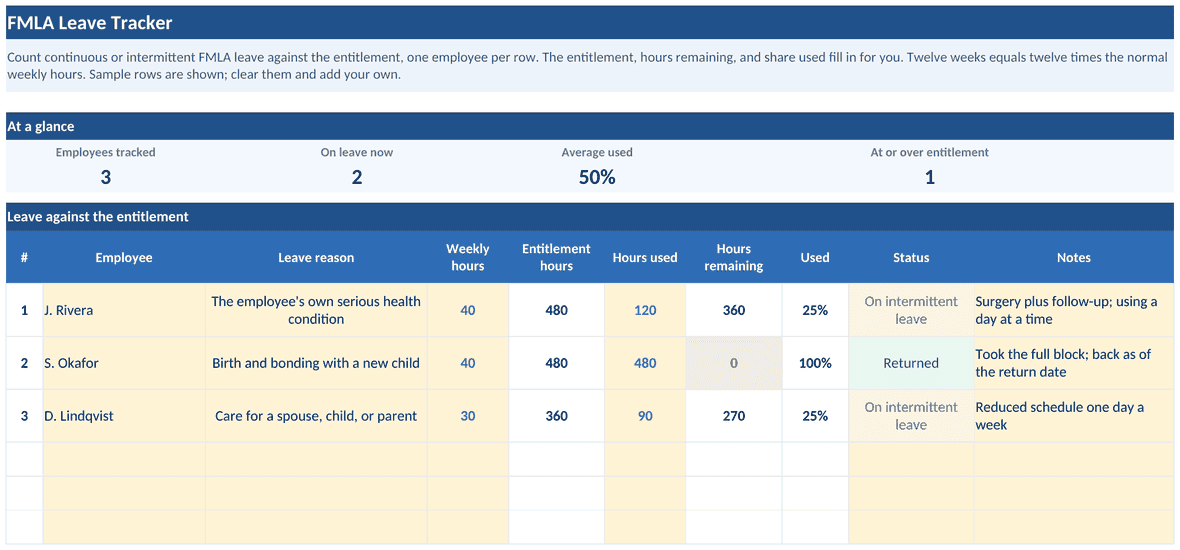Image resolution: width=1180 pixels, height=550 pixels.
Task: Click the Leave reason column header
Action: [316, 257]
